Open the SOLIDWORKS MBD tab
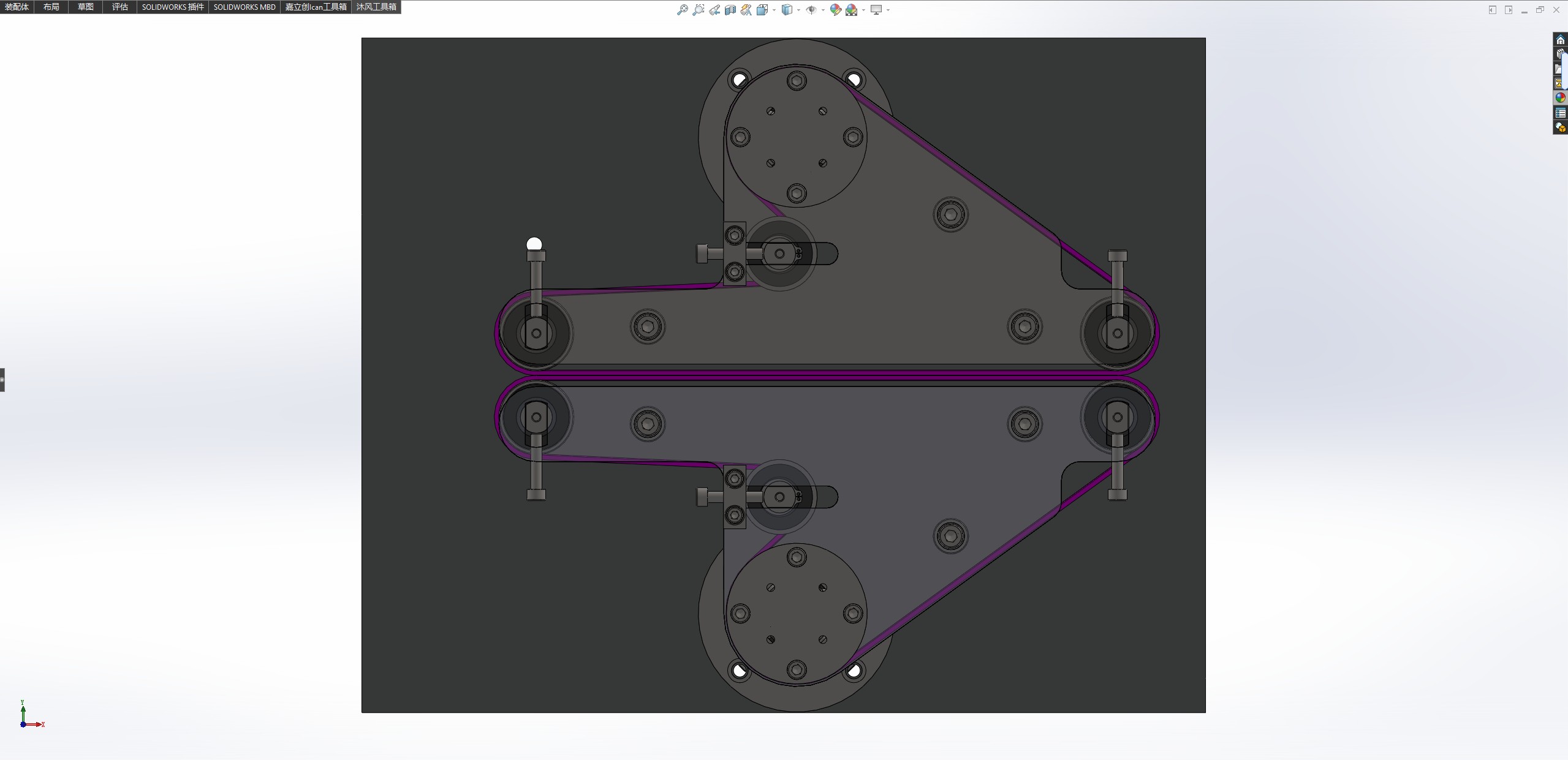This screenshot has height=760, width=1568. click(244, 7)
